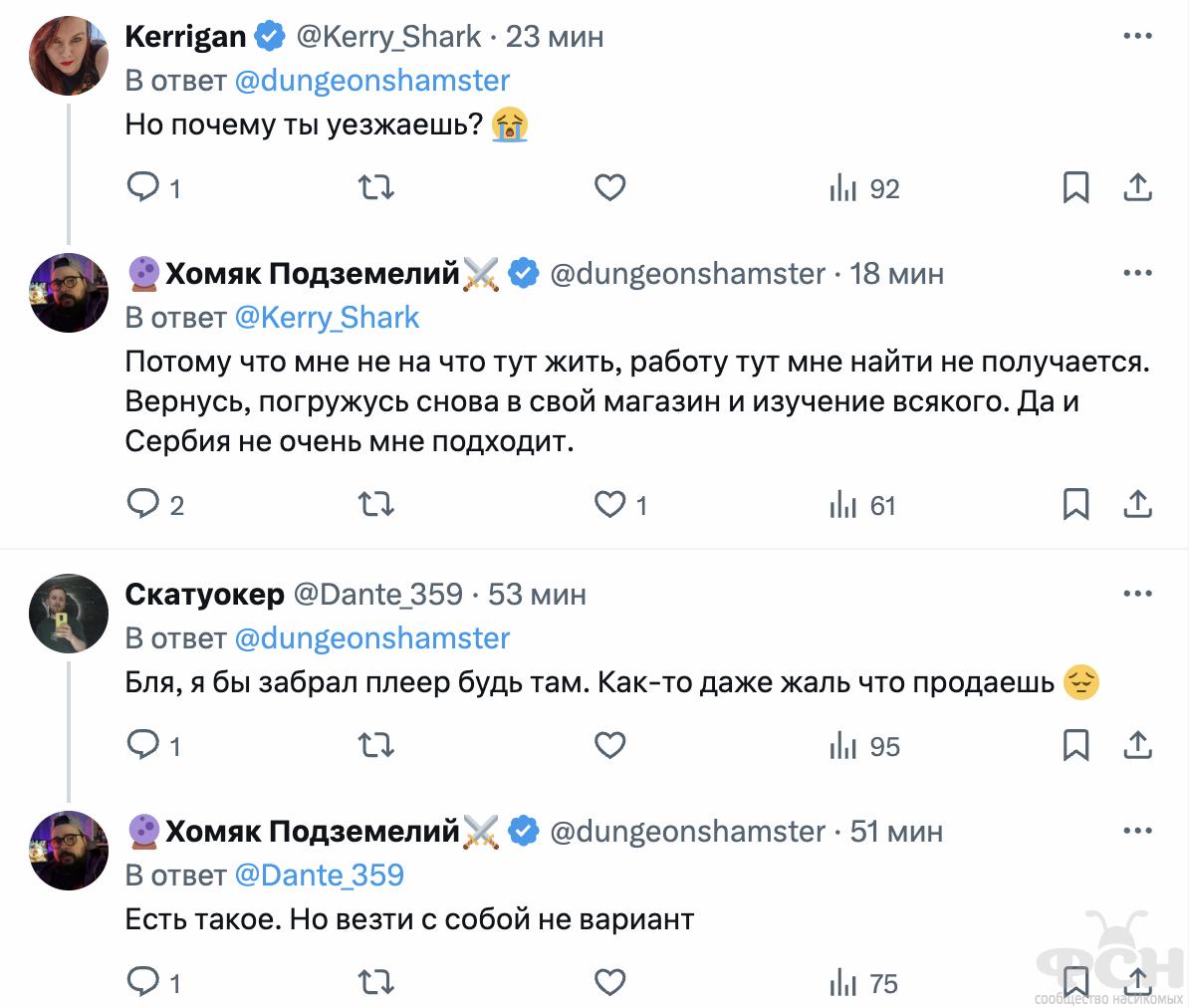The width and height of the screenshot is (1189, 1008).
Task: Share Kerrigan's tweet
Action: pos(1137,188)
